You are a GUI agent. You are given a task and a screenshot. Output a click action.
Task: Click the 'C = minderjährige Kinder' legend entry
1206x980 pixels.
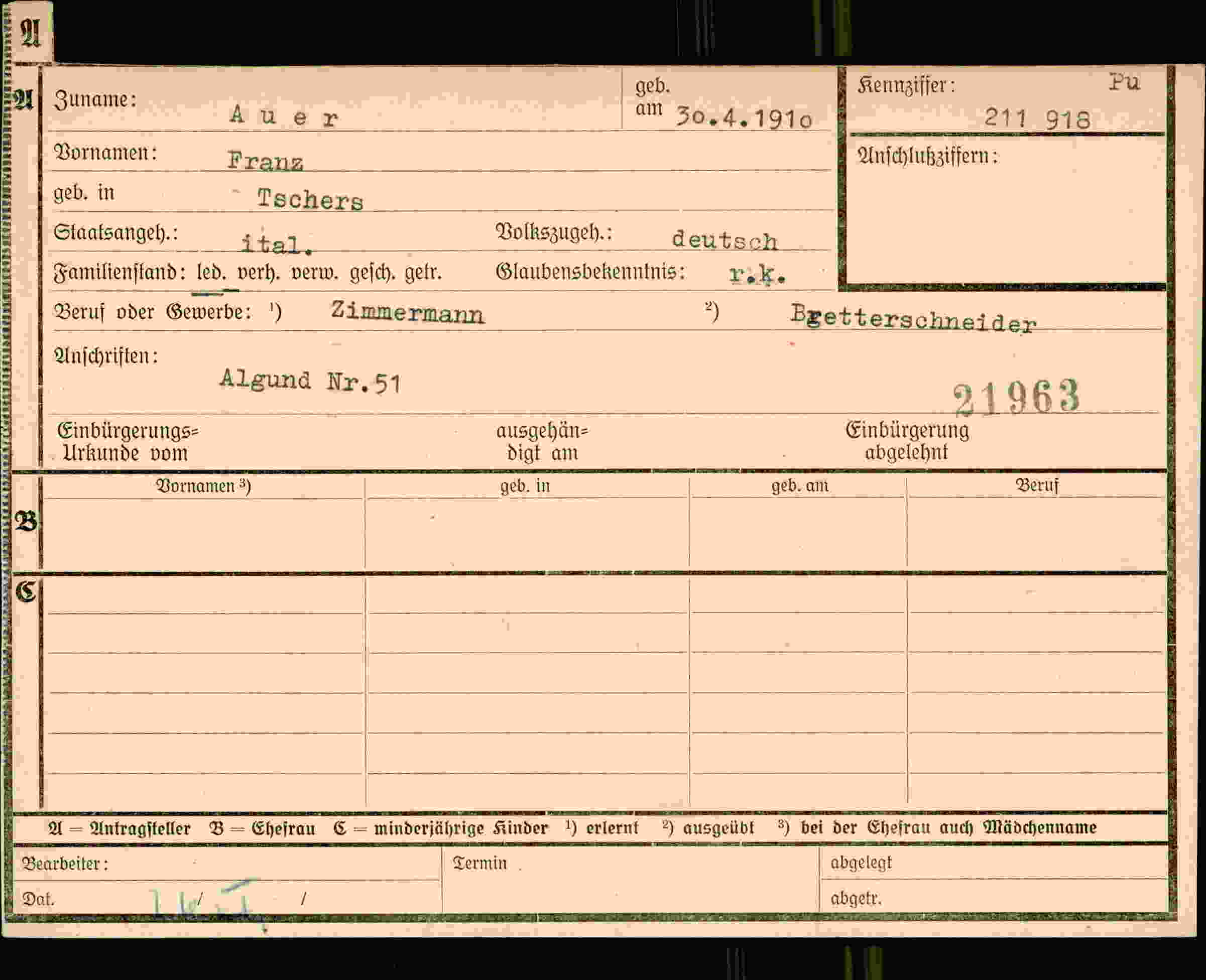pos(440,829)
